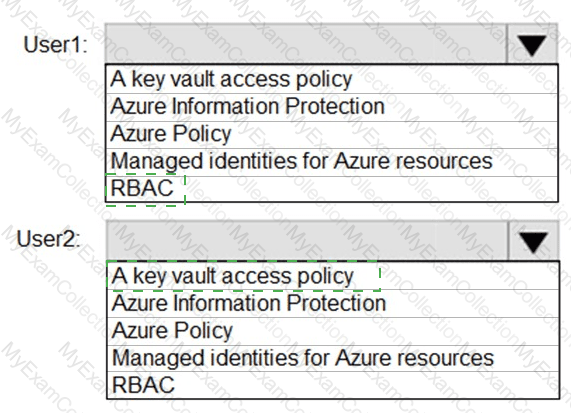Open the User1 dropdown arrow
The image size is (571, 413).
(x=532, y=44)
